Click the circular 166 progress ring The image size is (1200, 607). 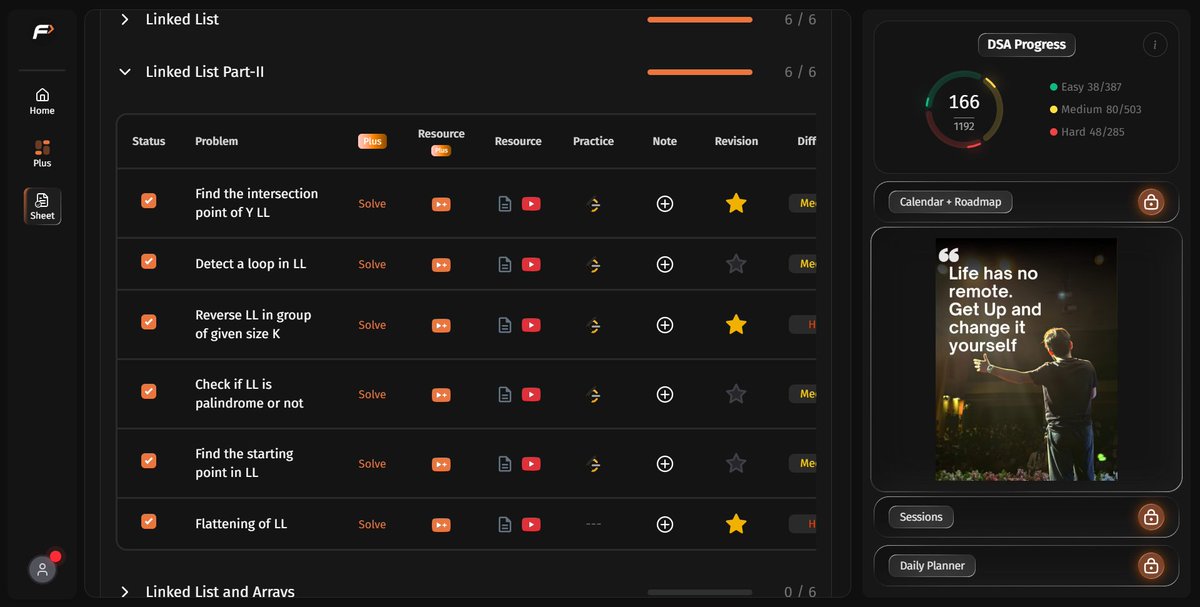tap(964, 110)
